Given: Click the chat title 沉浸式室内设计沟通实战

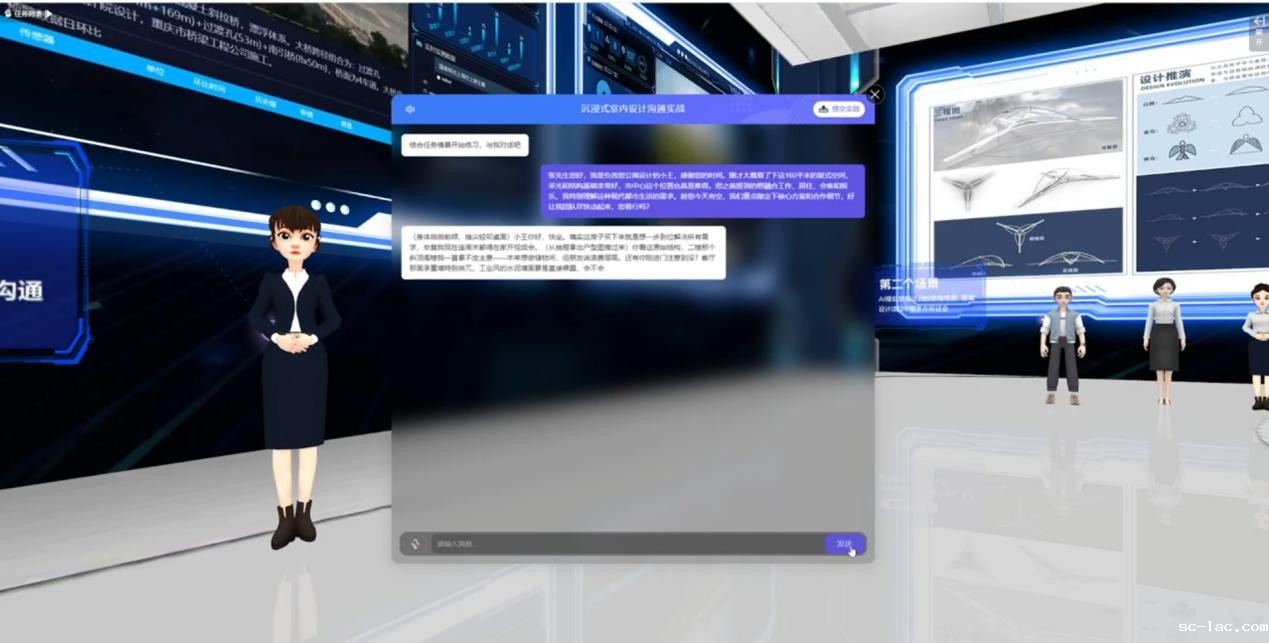Looking at the screenshot, I should [x=632, y=108].
